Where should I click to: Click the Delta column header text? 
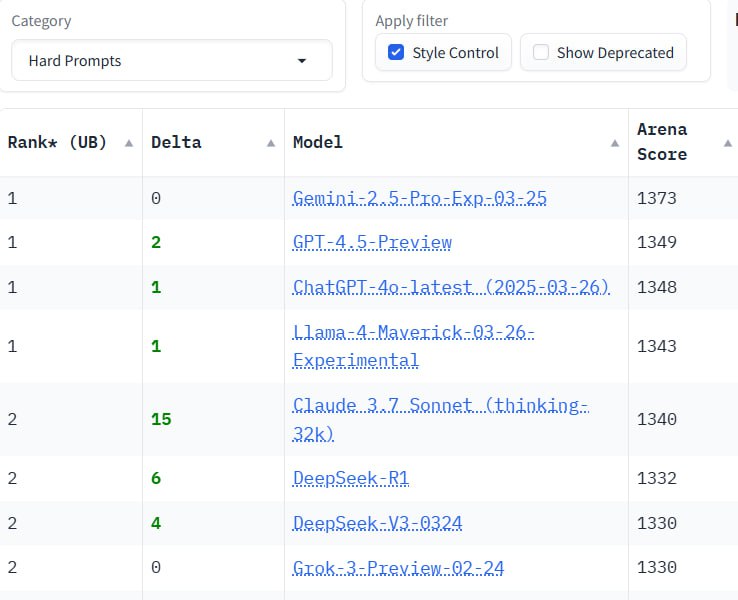pos(176,143)
